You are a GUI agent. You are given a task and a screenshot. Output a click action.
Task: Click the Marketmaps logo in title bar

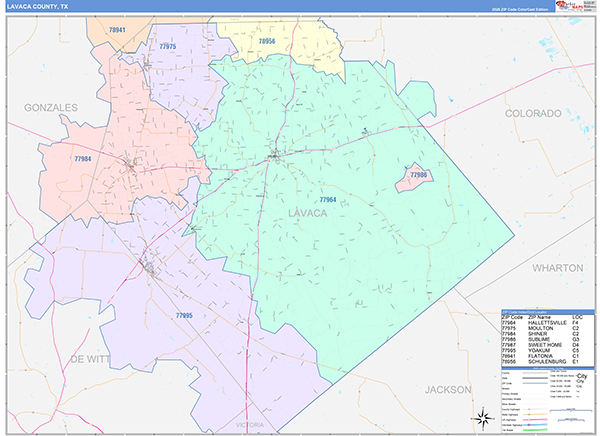point(570,6)
